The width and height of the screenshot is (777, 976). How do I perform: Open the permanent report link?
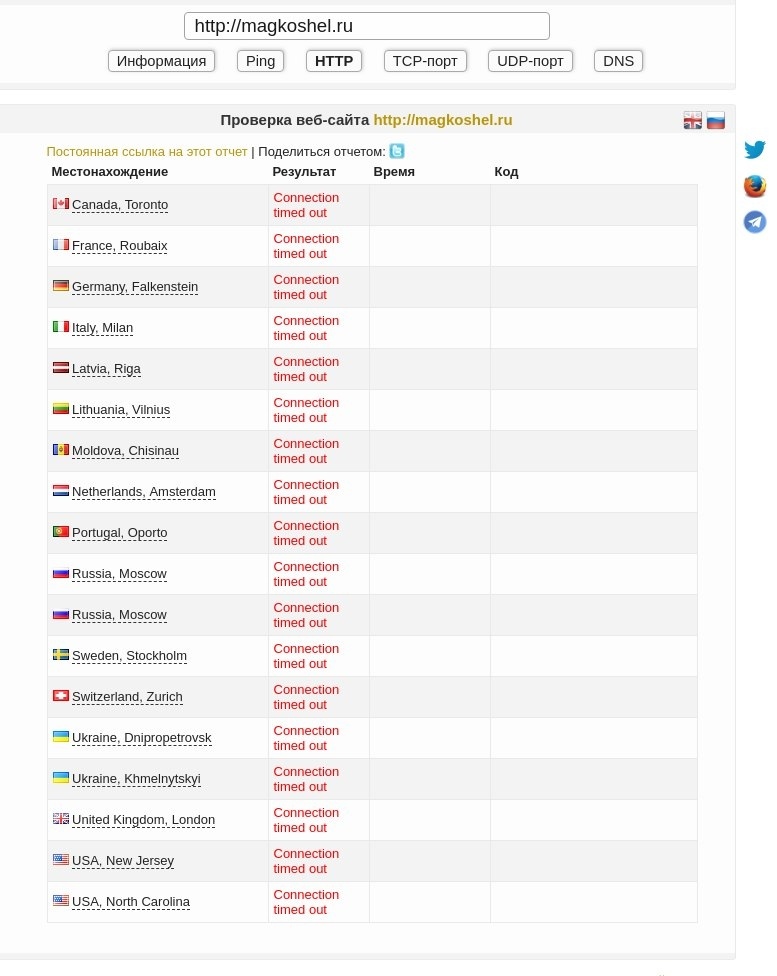tap(147, 152)
